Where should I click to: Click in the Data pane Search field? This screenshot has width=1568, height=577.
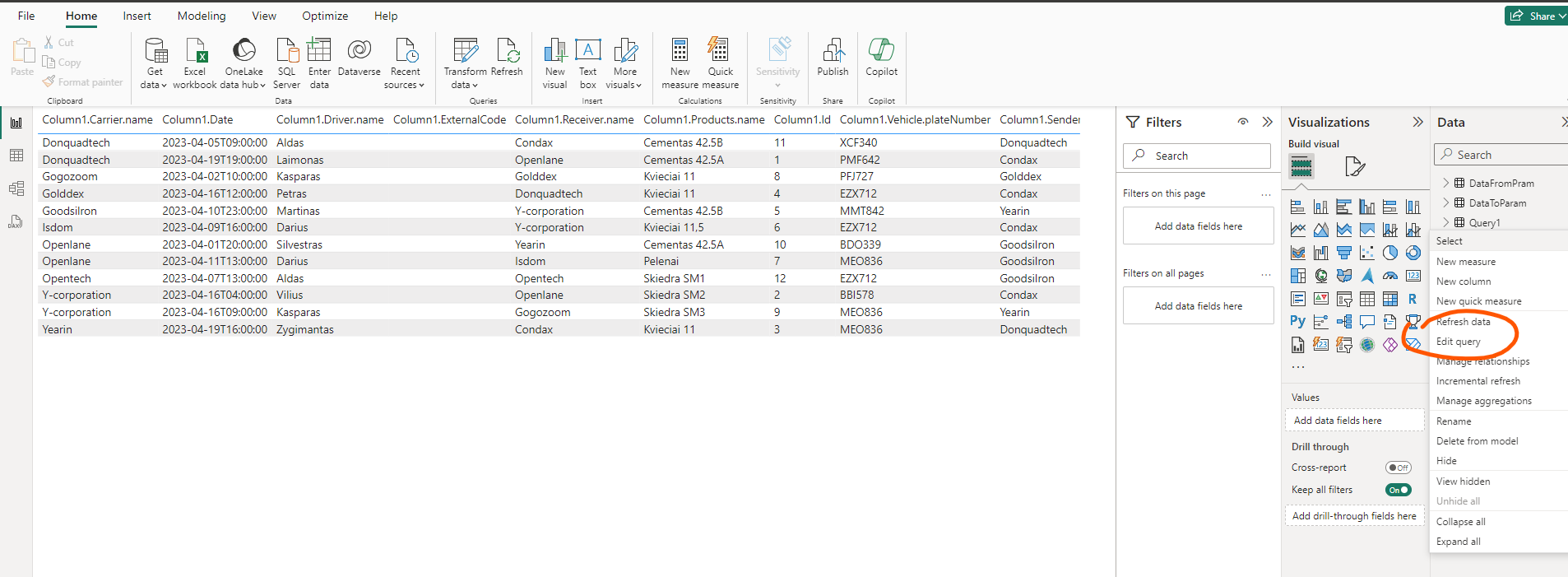point(1501,155)
